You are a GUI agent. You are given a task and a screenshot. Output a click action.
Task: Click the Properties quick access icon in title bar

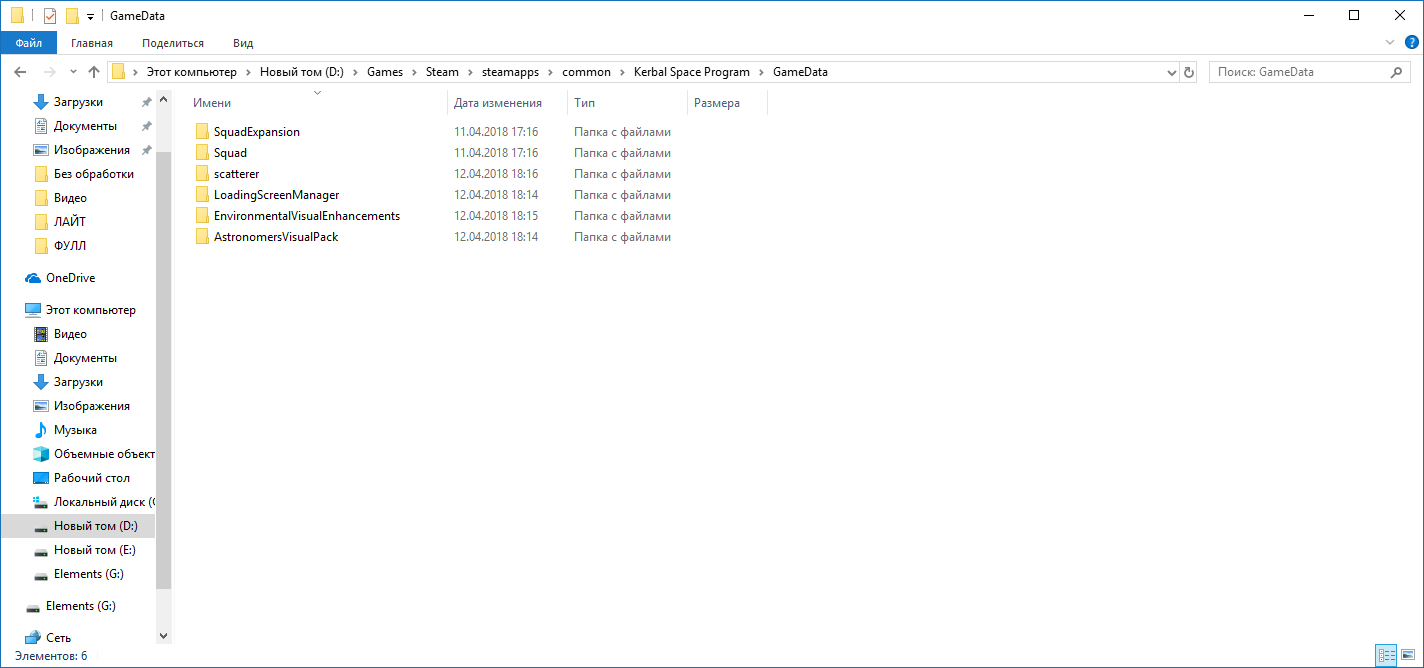coord(50,15)
